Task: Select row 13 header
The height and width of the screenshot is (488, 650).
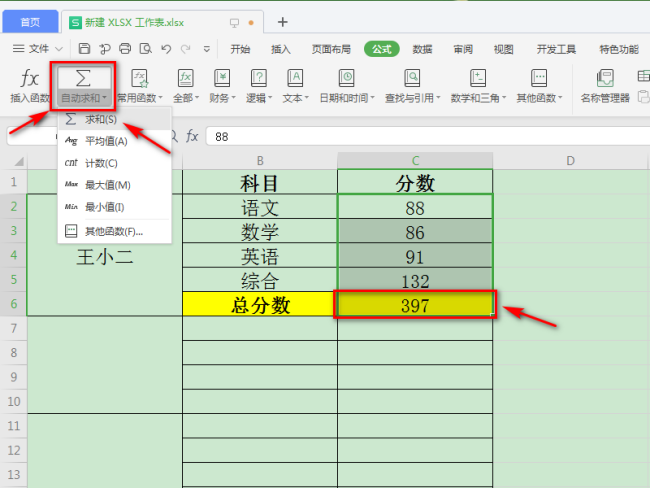Action: click(x=14, y=475)
